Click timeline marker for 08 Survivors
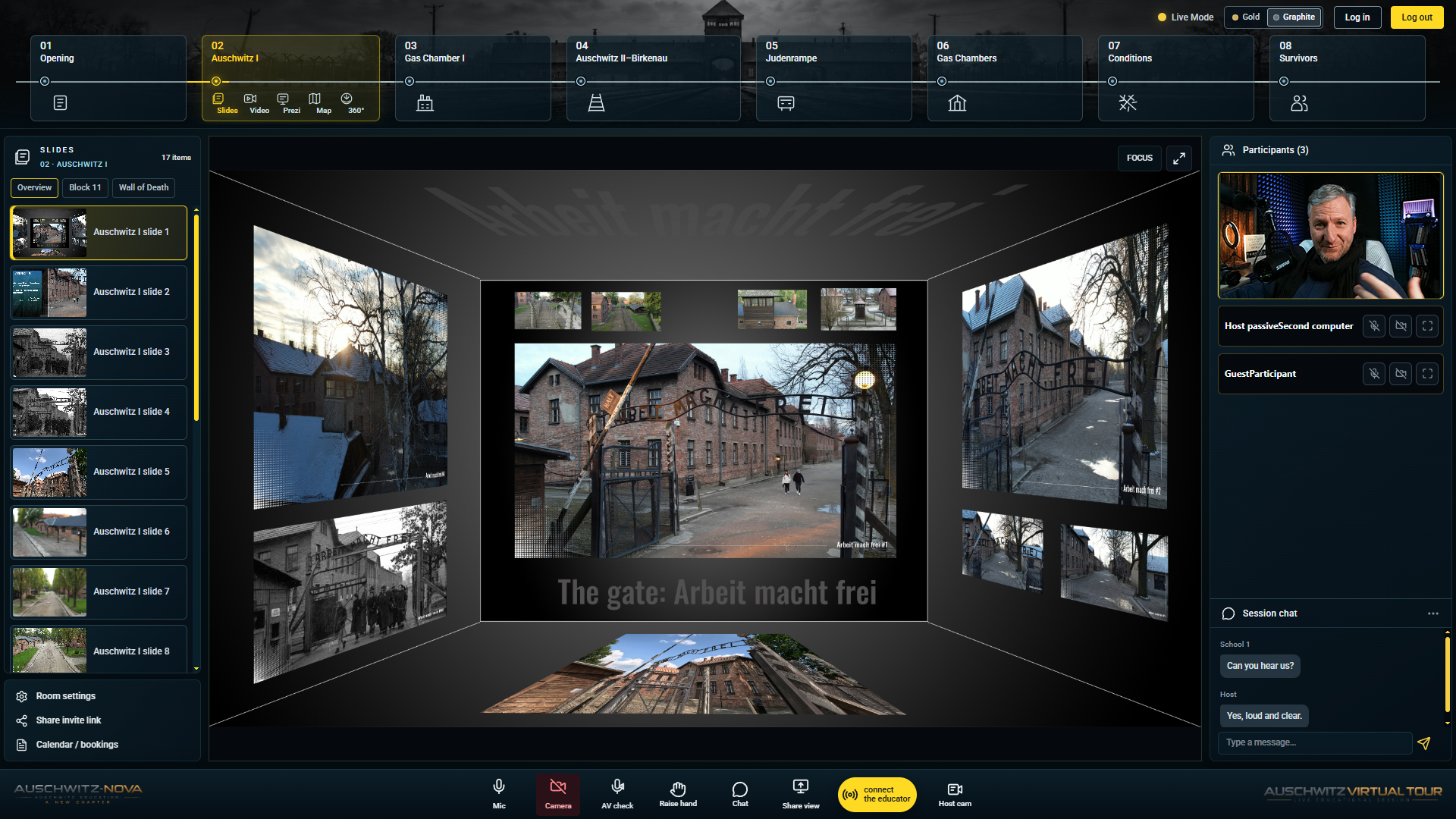 (1284, 81)
